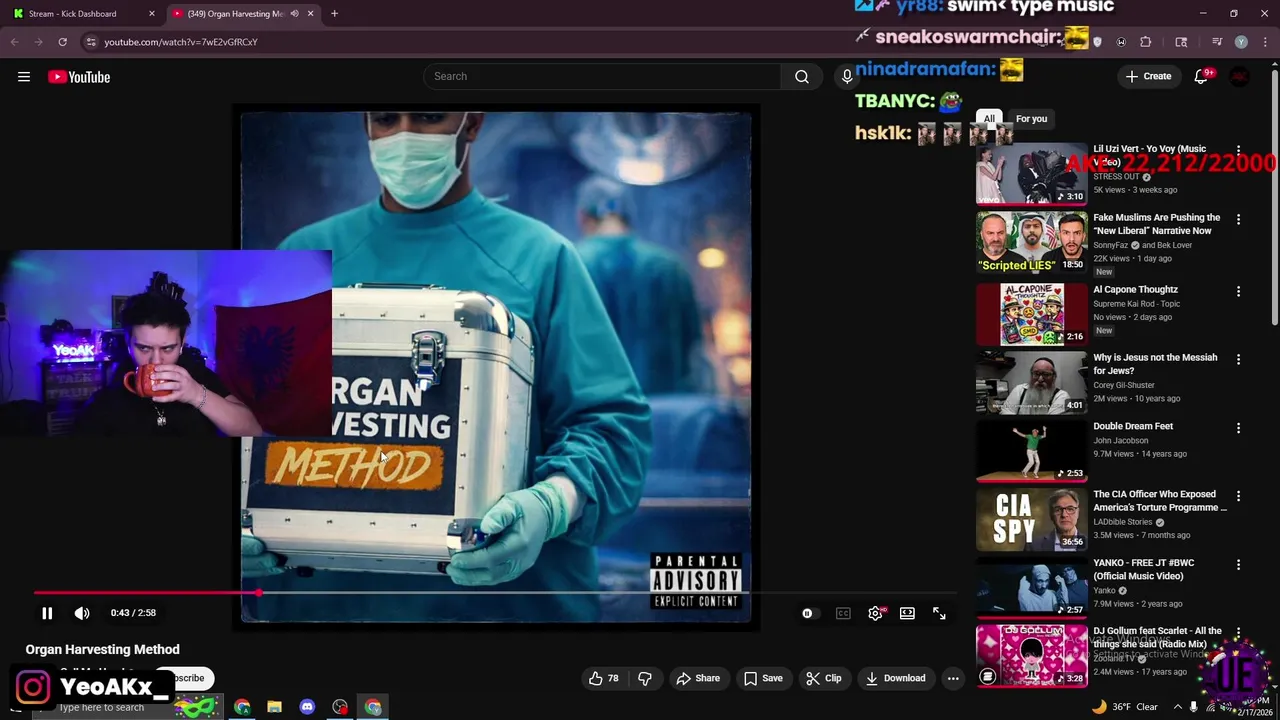Enter full screen mode
Image resolution: width=1280 pixels, height=720 pixels.
click(939, 613)
